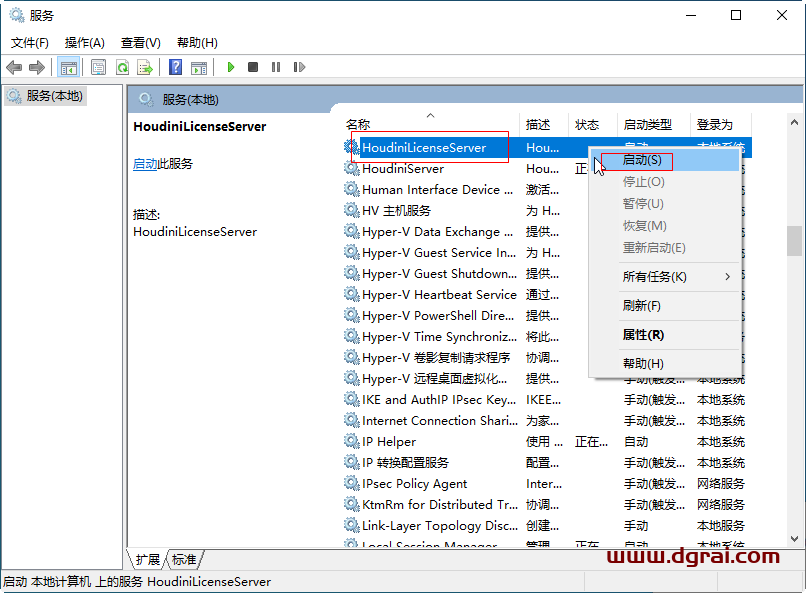The image size is (806, 593).
Task: Open the Properties toolbar icon
Action: pyautogui.click(x=98, y=67)
